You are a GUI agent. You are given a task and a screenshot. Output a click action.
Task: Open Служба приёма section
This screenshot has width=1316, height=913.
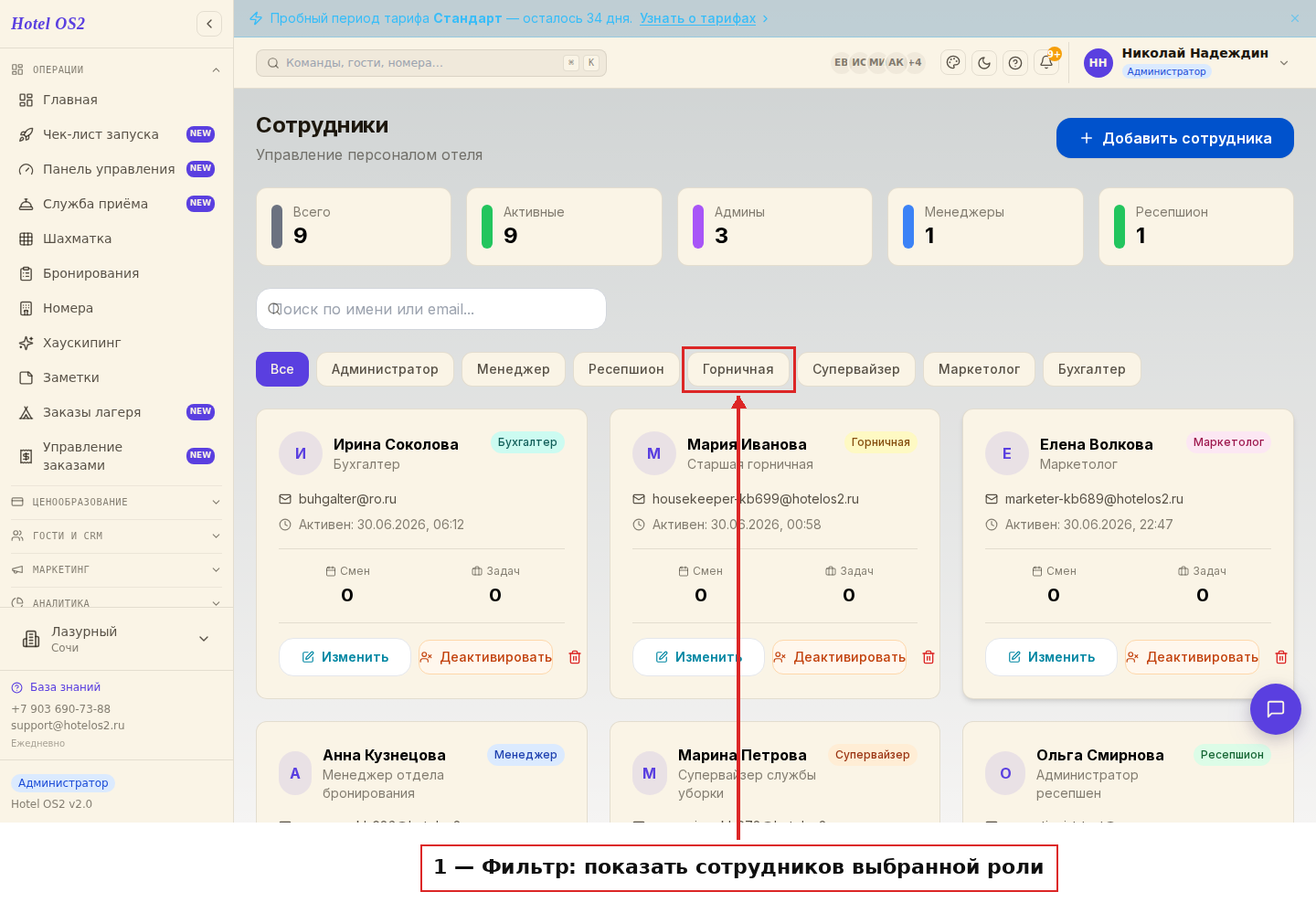pyautogui.click(x=117, y=204)
